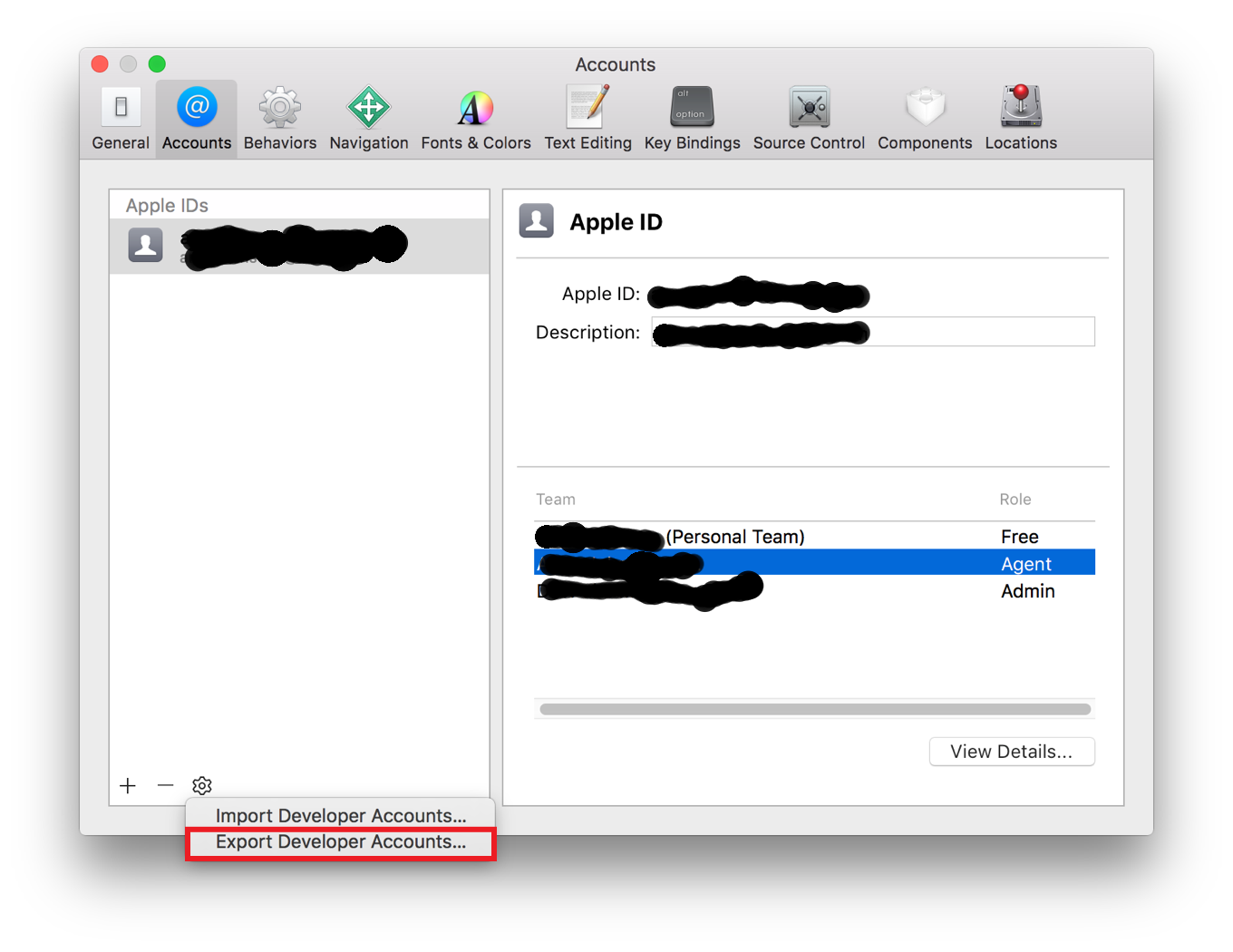Open the Behaviors gear pane

click(280, 119)
